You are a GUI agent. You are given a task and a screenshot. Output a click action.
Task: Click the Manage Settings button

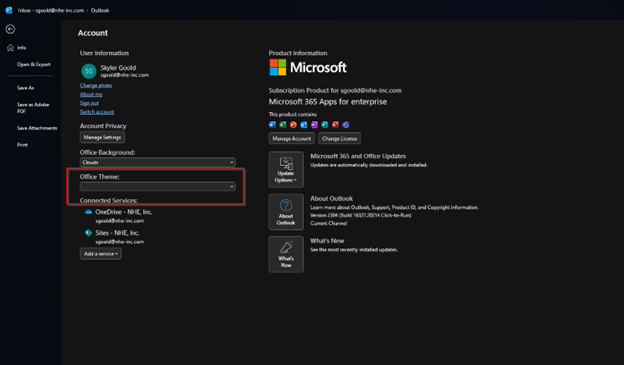(x=102, y=137)
